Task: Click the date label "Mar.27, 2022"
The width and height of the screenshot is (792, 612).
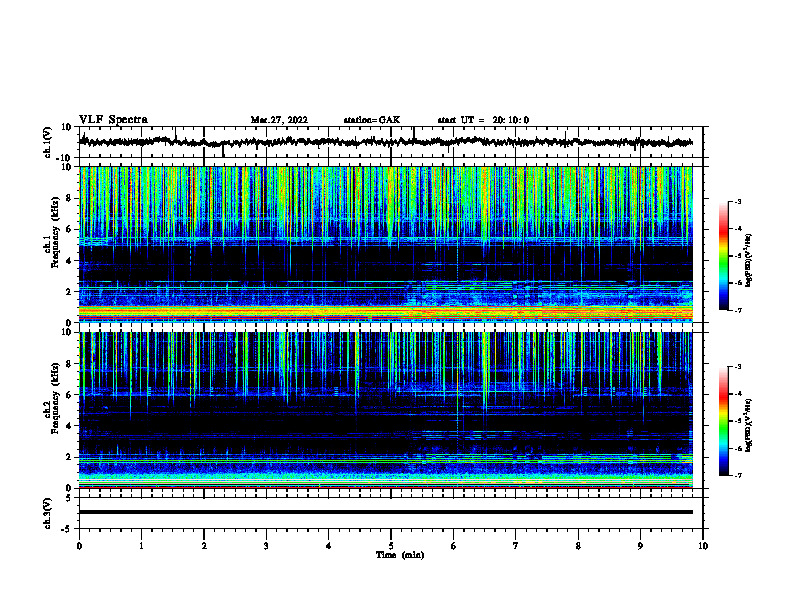Action: tap(279, 120)
